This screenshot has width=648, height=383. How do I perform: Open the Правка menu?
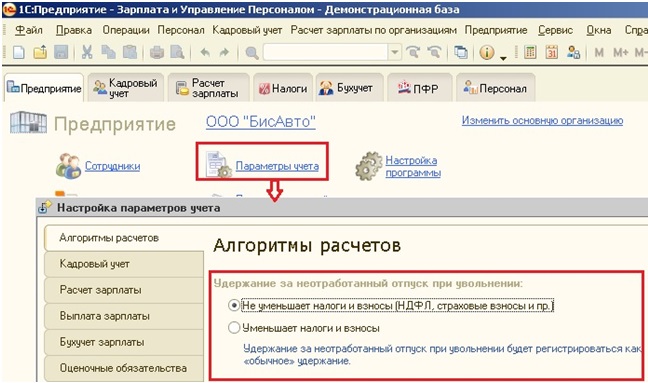(x=74, y=30)
